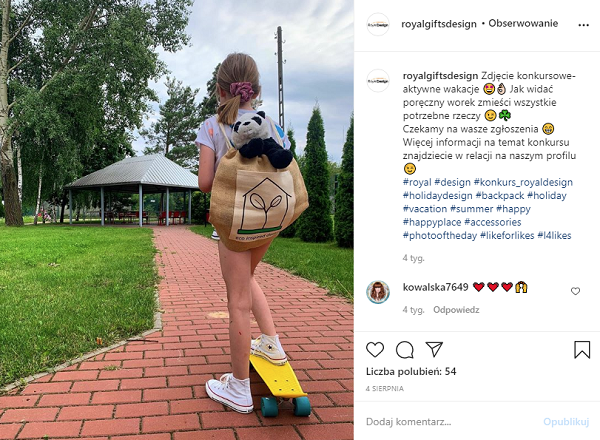Focus the Dodaj komentarz field
The width and height of the screenshot is (600, 440).
point(452,422)
